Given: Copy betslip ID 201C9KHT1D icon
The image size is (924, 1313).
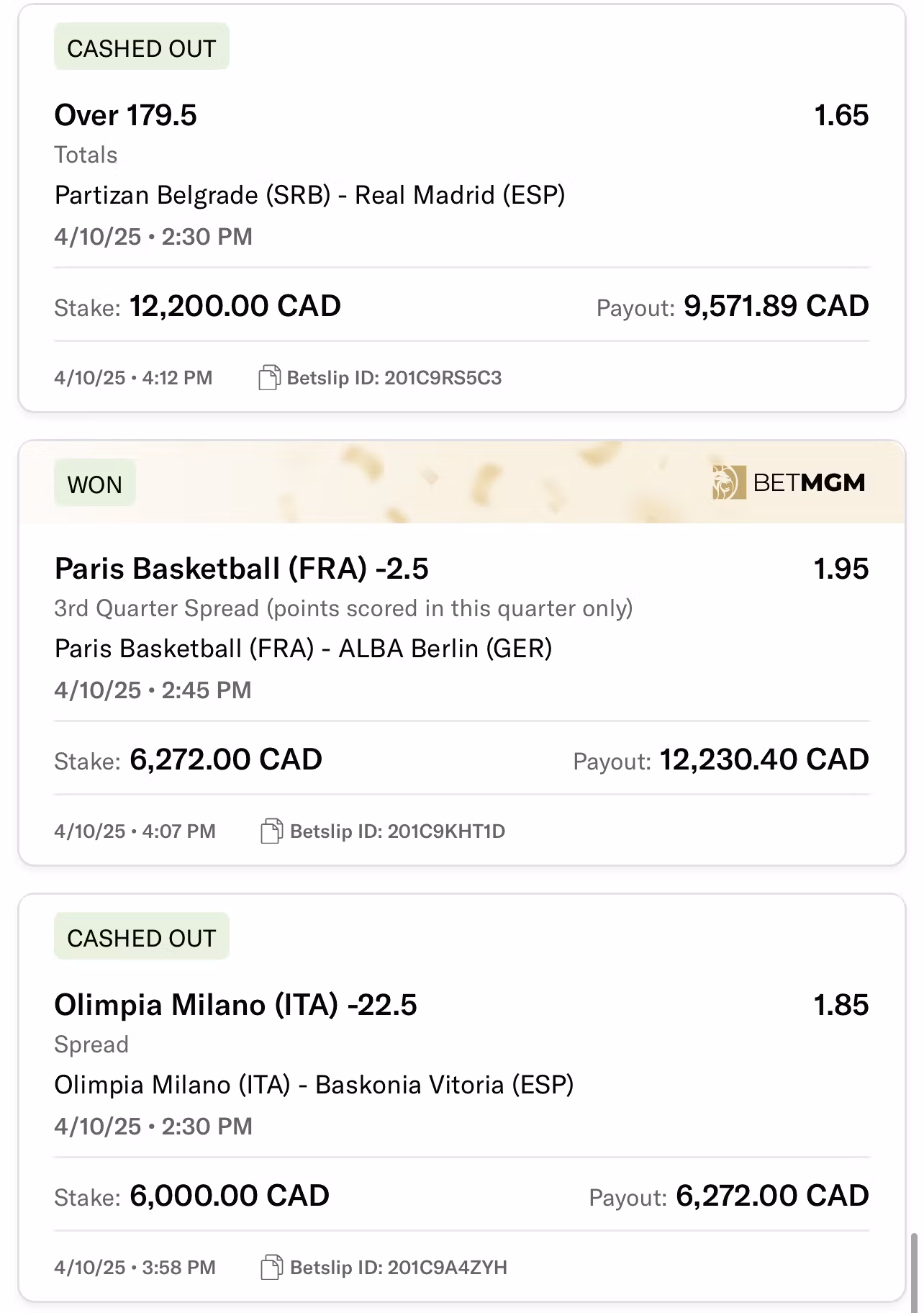Looking at the screenshot, I should (271, 831).
